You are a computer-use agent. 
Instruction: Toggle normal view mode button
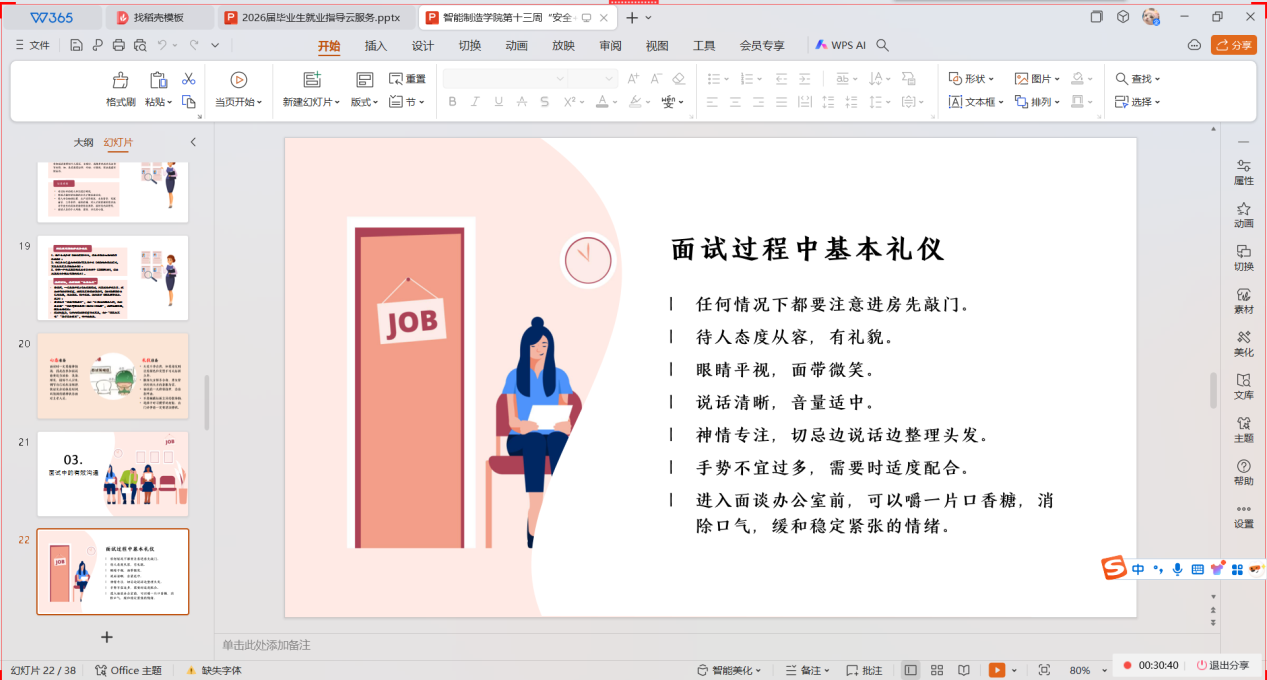tap(910, 670)
